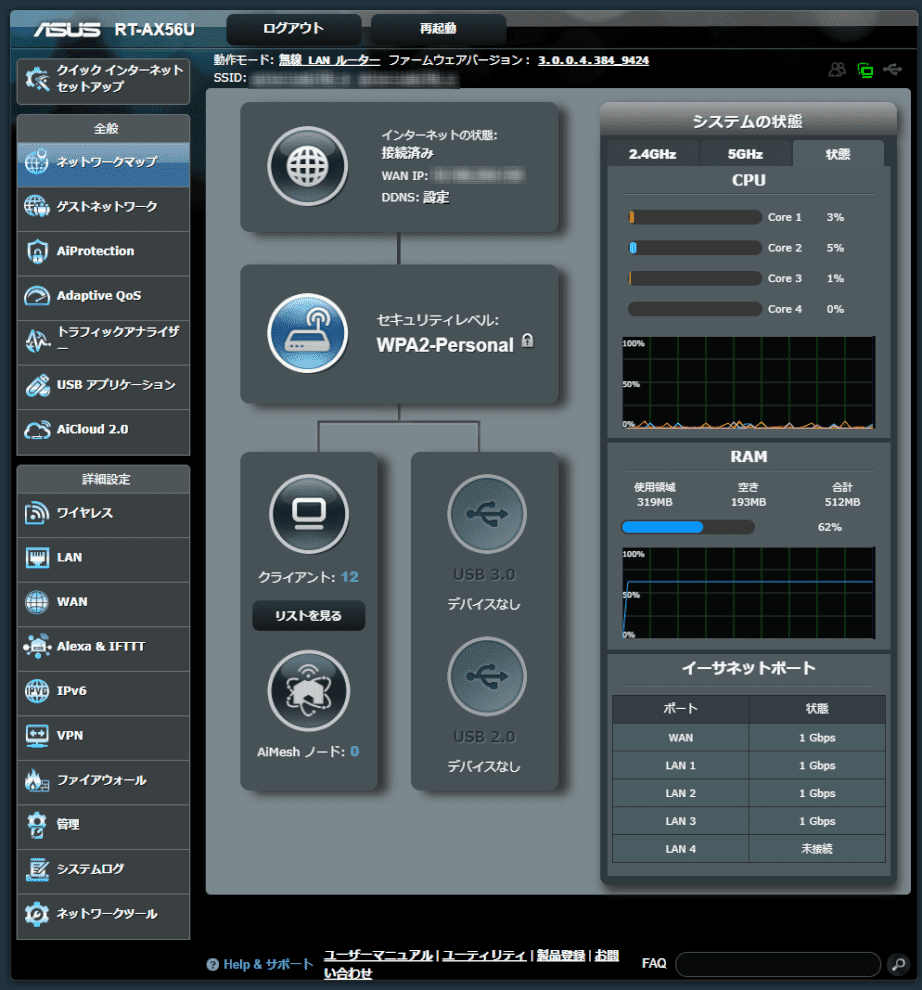Click the 管理 gear icon

37,825
